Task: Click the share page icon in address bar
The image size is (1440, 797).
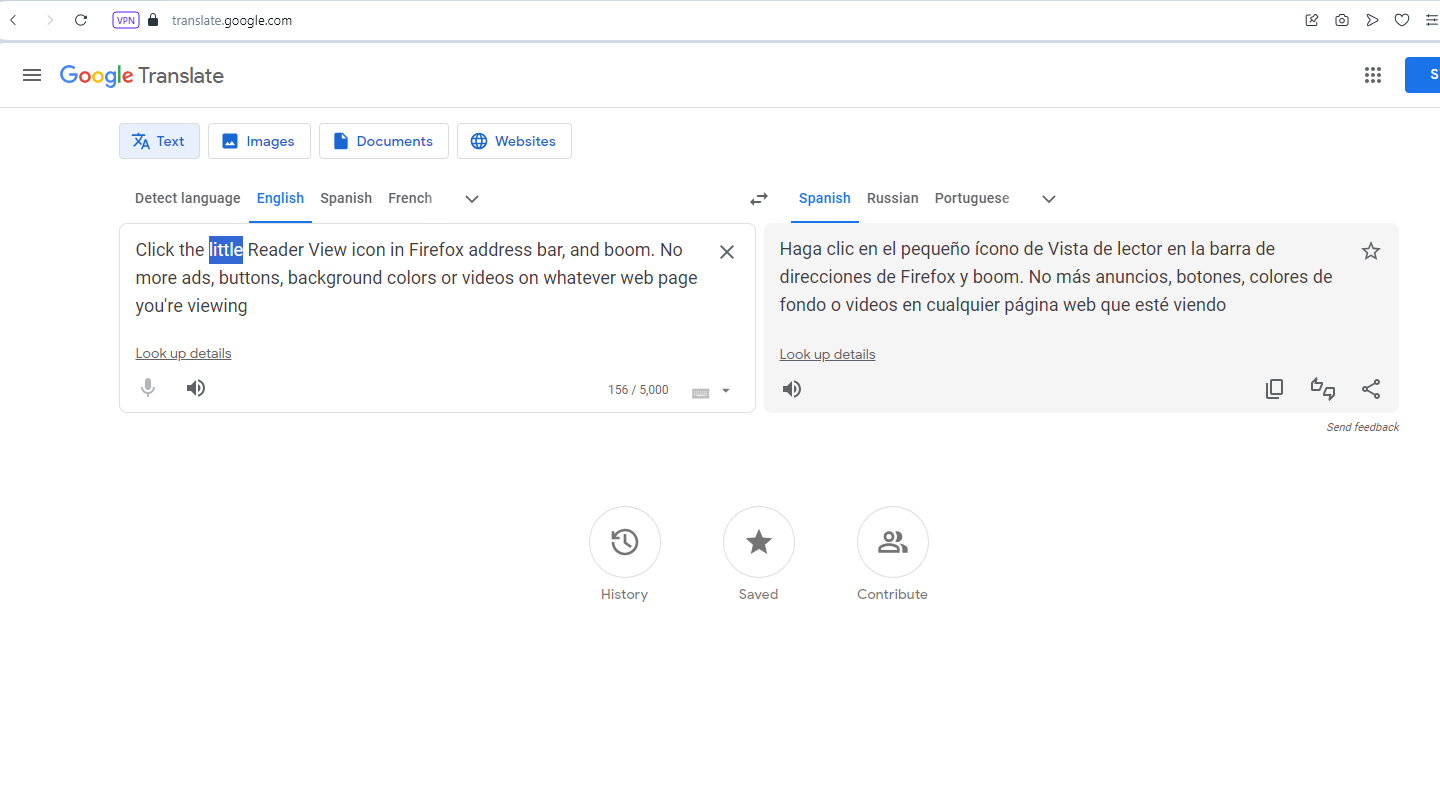Action: [1312, 20]
